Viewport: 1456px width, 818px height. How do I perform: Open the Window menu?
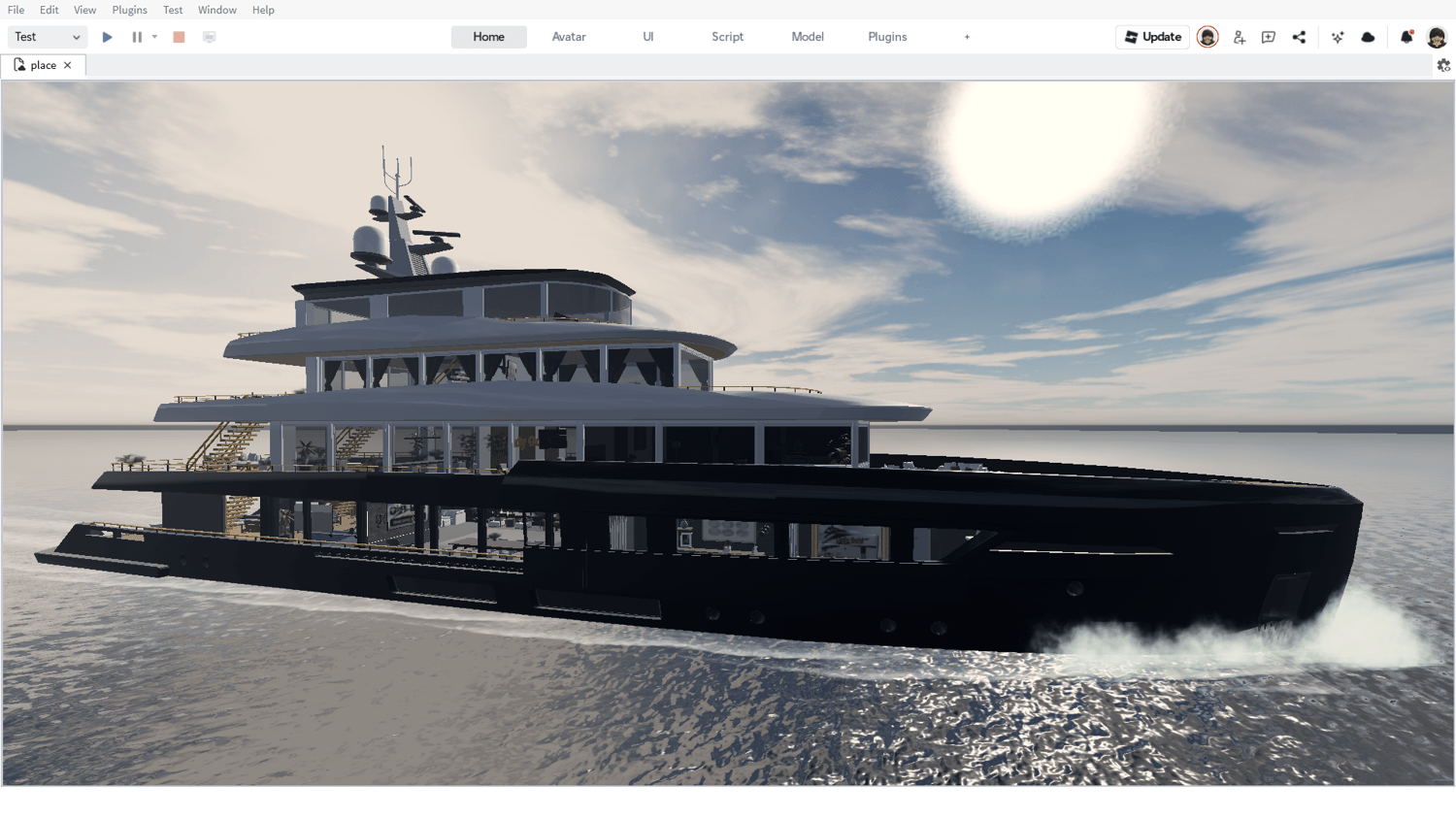(217, 10)
